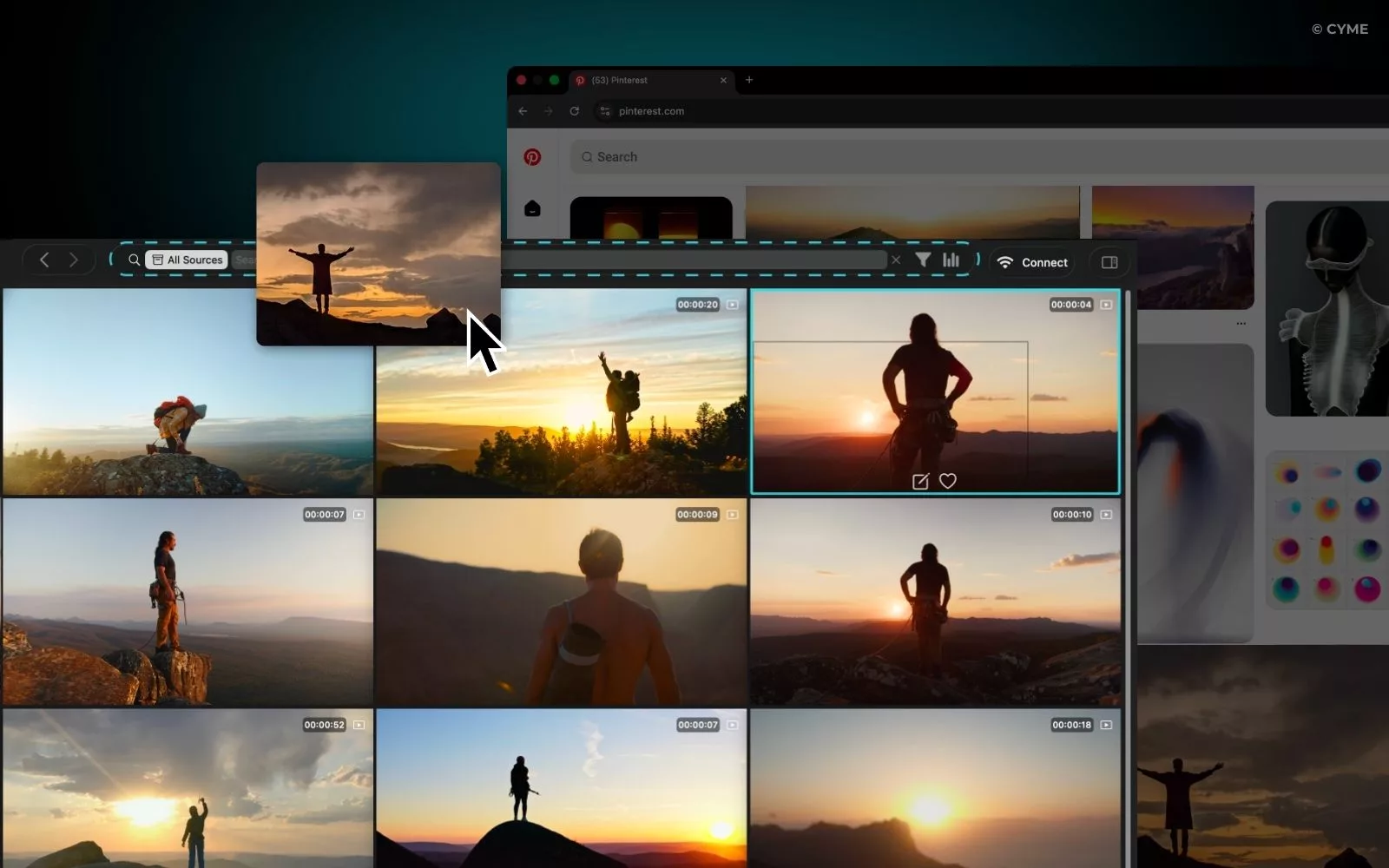
Task: Open the filter funnel icon
Action: [922, 259]
